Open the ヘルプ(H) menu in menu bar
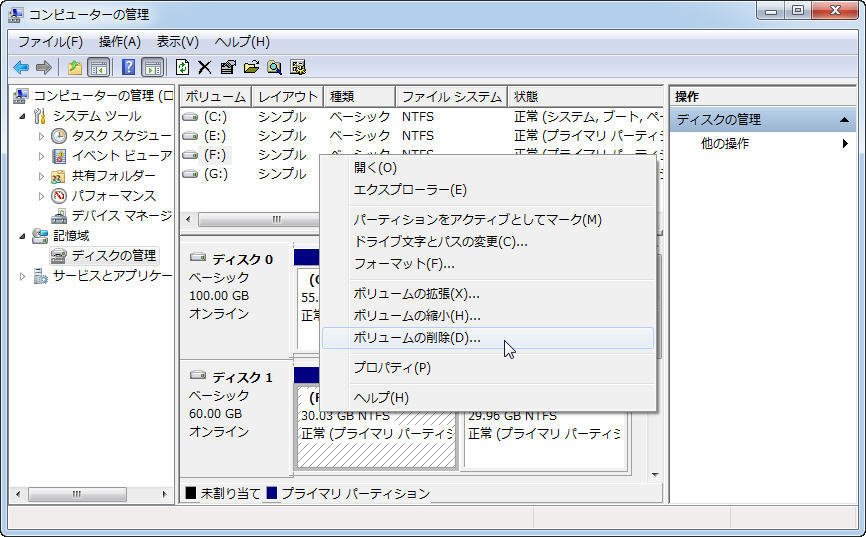Screen dimensions: 866x537 point(242,42)
